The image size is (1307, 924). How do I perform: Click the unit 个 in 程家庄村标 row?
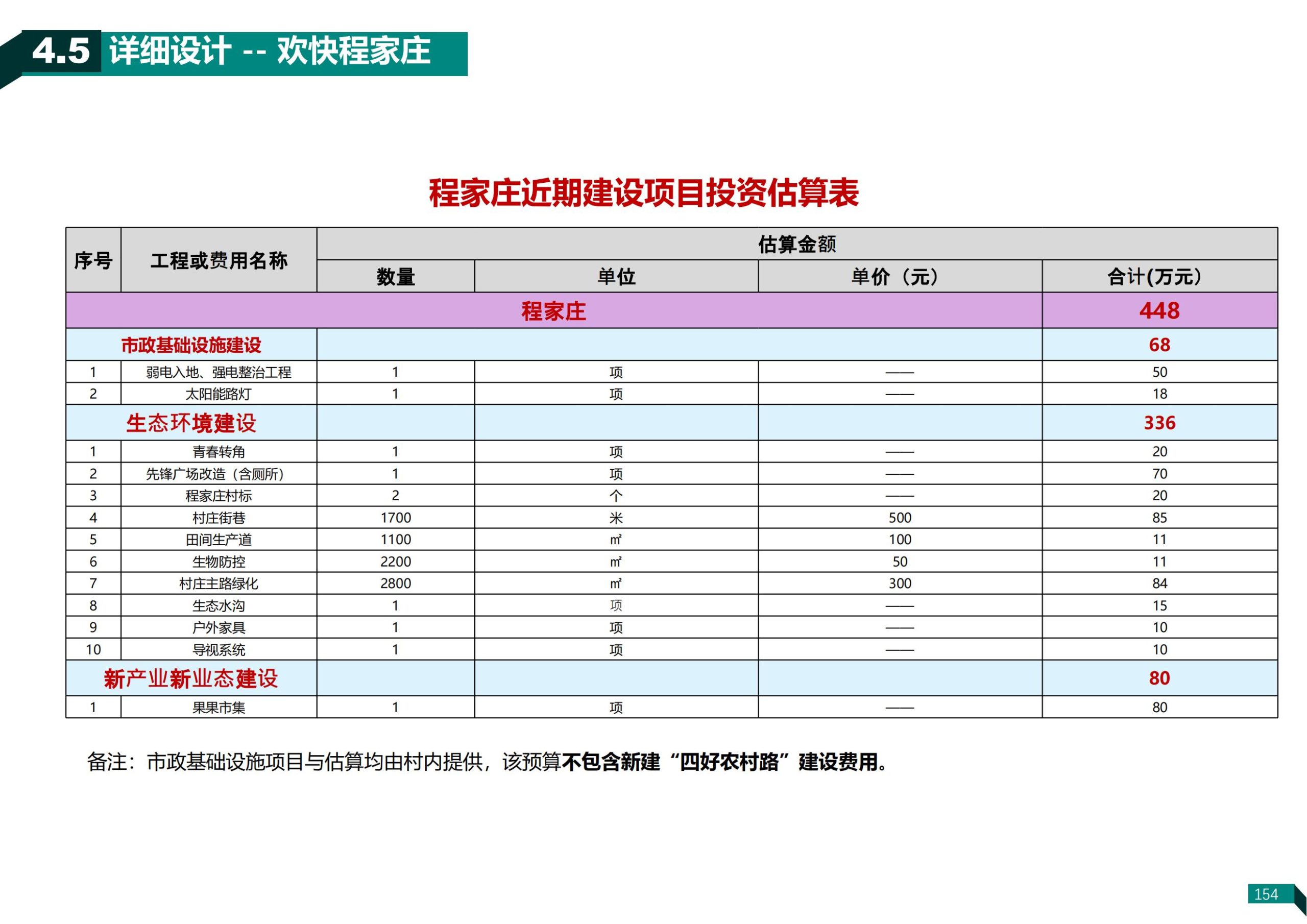tap(616, 496)
